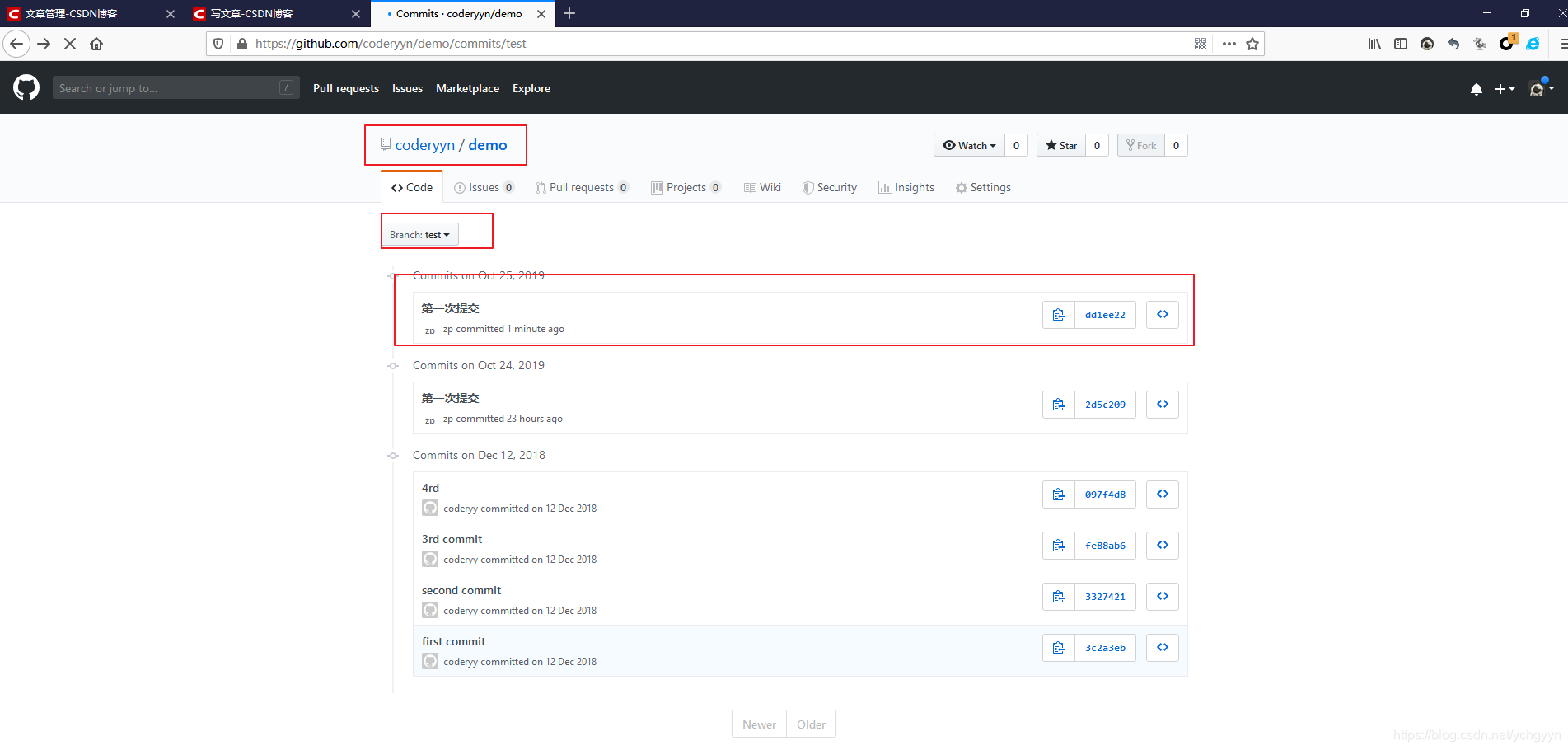The image size is (1568, 750).
Task: Open GitHub notifications bell
Action: (x=1477, y=89)
